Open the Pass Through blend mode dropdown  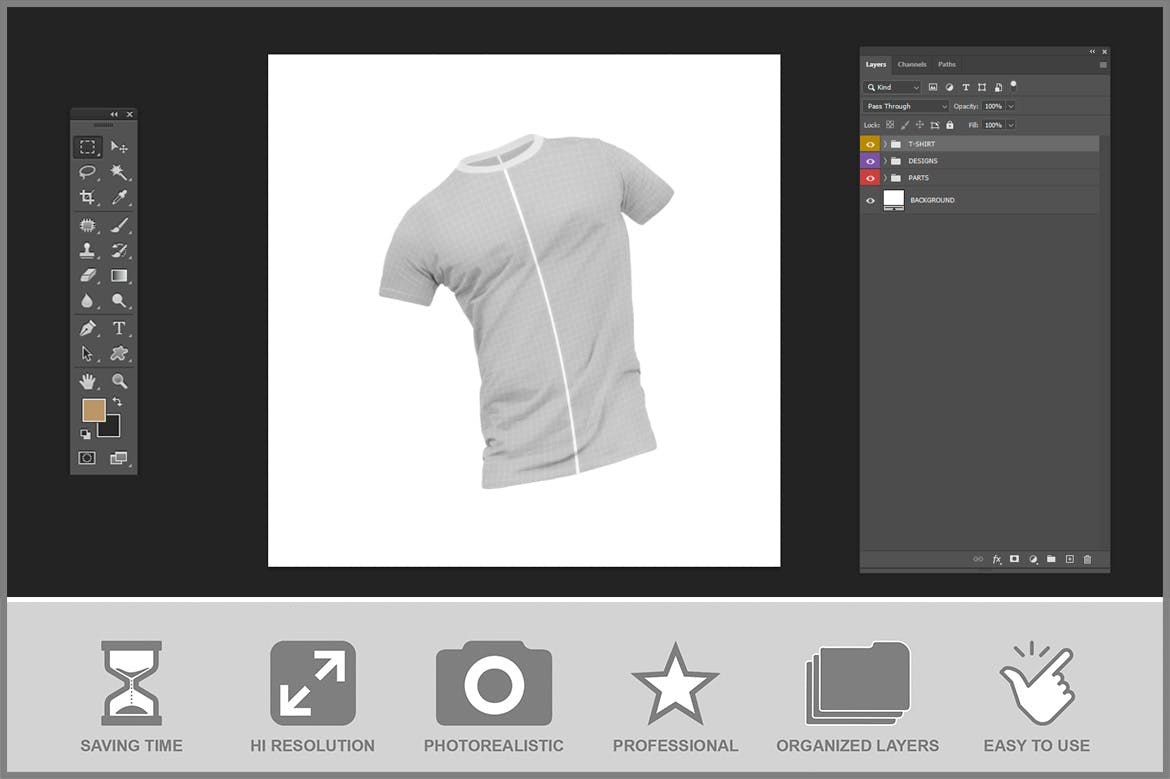click(x=905, y=106)
